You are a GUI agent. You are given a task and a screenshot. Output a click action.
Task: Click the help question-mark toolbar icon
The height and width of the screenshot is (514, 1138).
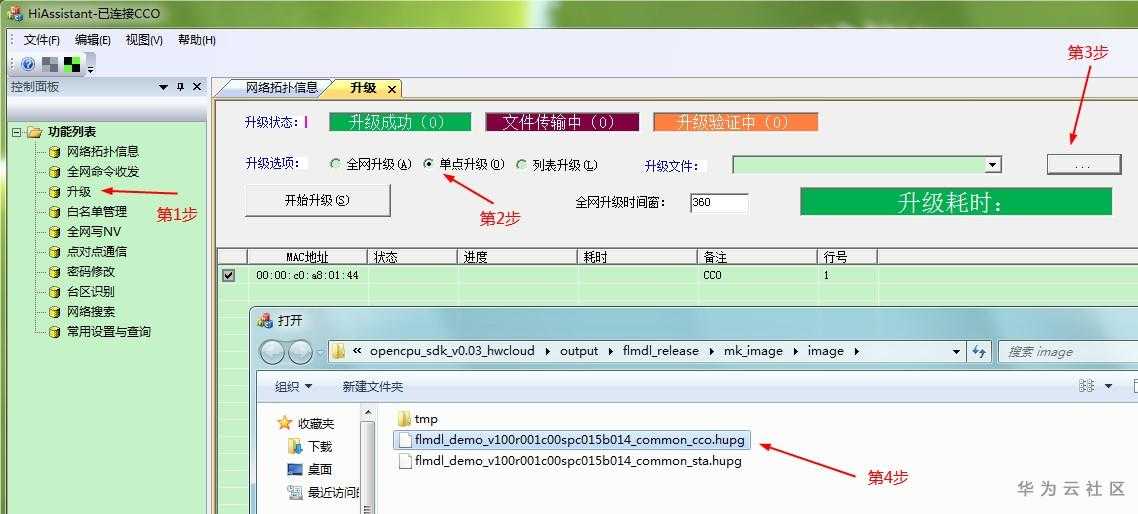(x=28, y=65)
